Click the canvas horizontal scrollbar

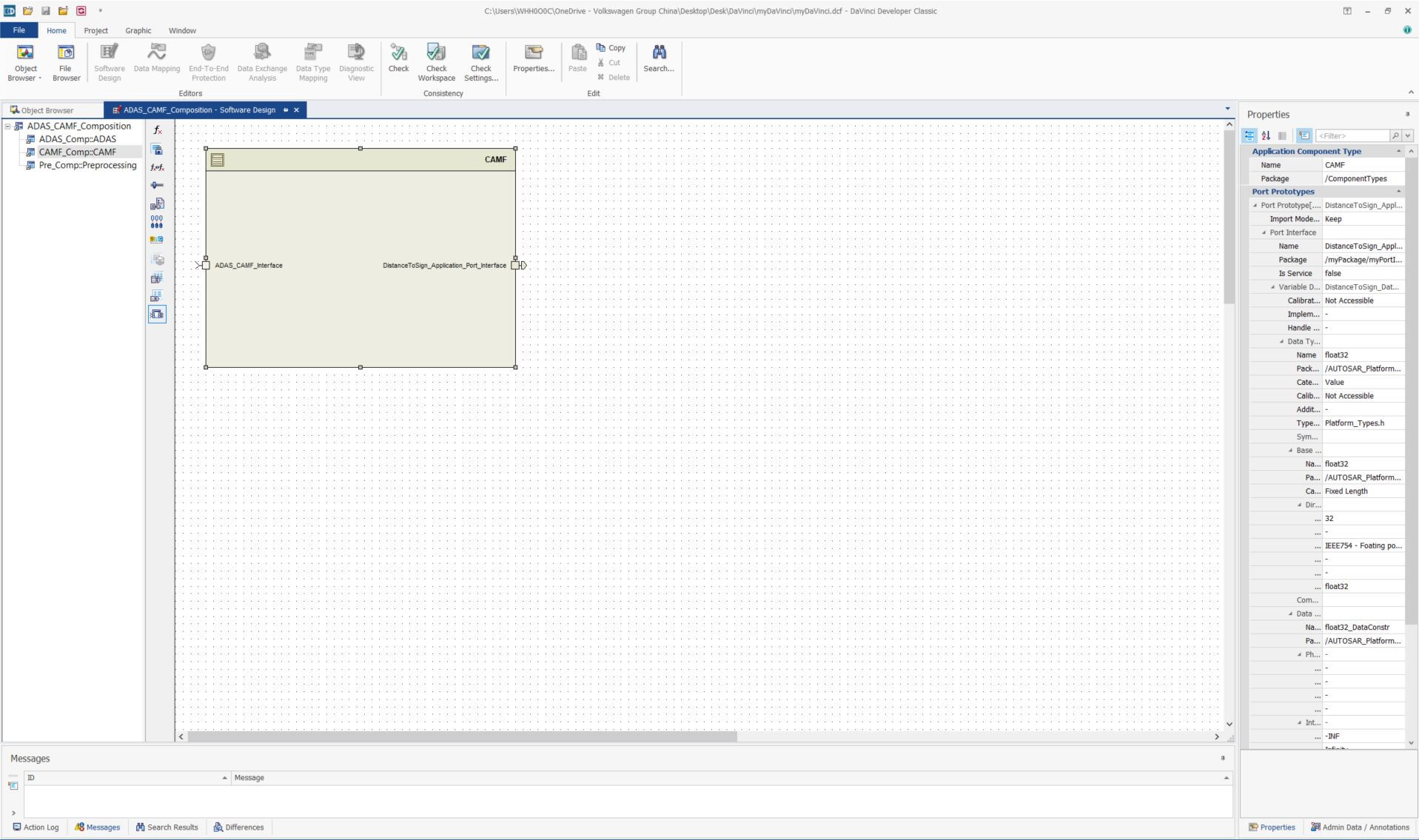(x=462, y=737)
